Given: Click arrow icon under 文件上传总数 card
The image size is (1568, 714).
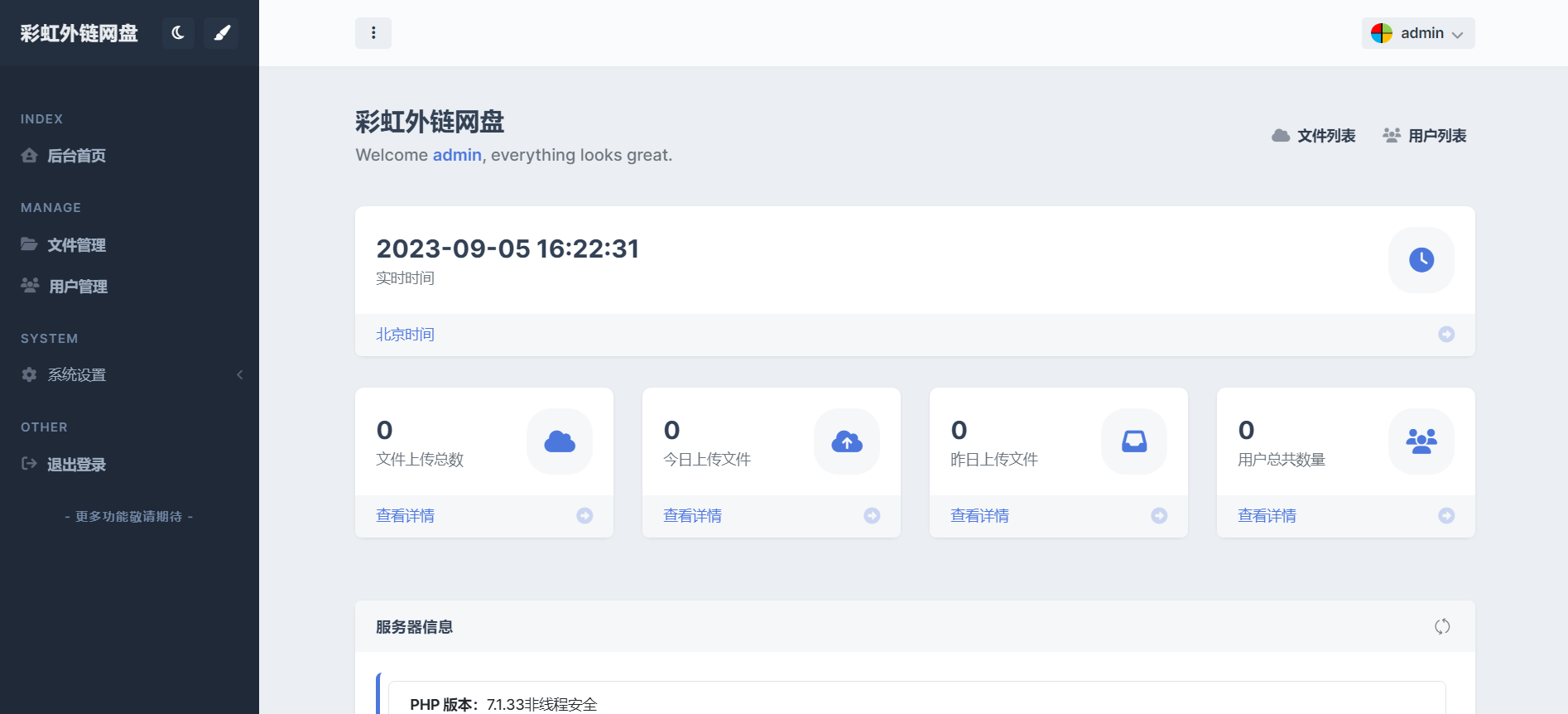Looking at the screenshot, I should point(584,516).
